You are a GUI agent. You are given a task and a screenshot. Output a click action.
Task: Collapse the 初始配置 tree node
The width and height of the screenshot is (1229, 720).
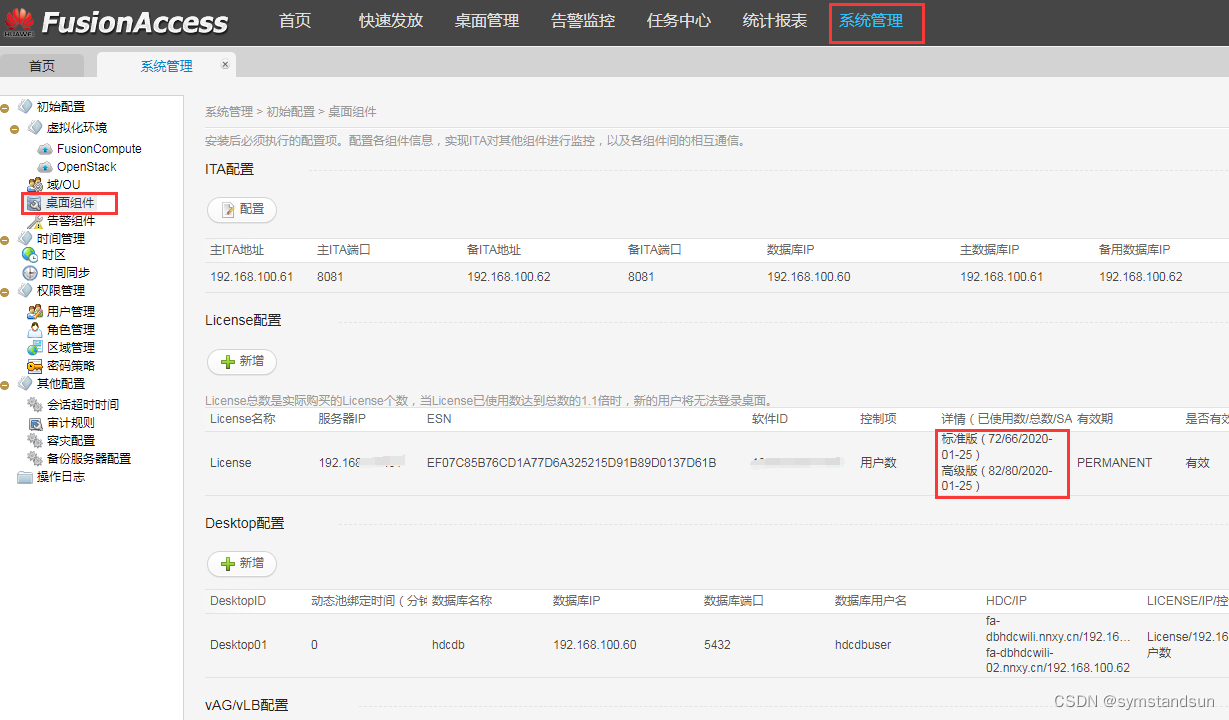[x=6, y=108]
